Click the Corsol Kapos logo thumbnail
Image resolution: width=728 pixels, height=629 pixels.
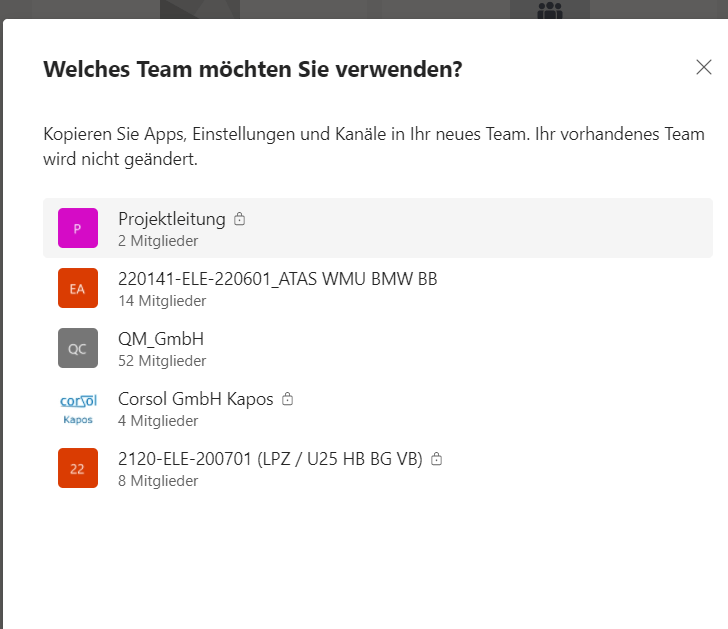coord(78,408)
